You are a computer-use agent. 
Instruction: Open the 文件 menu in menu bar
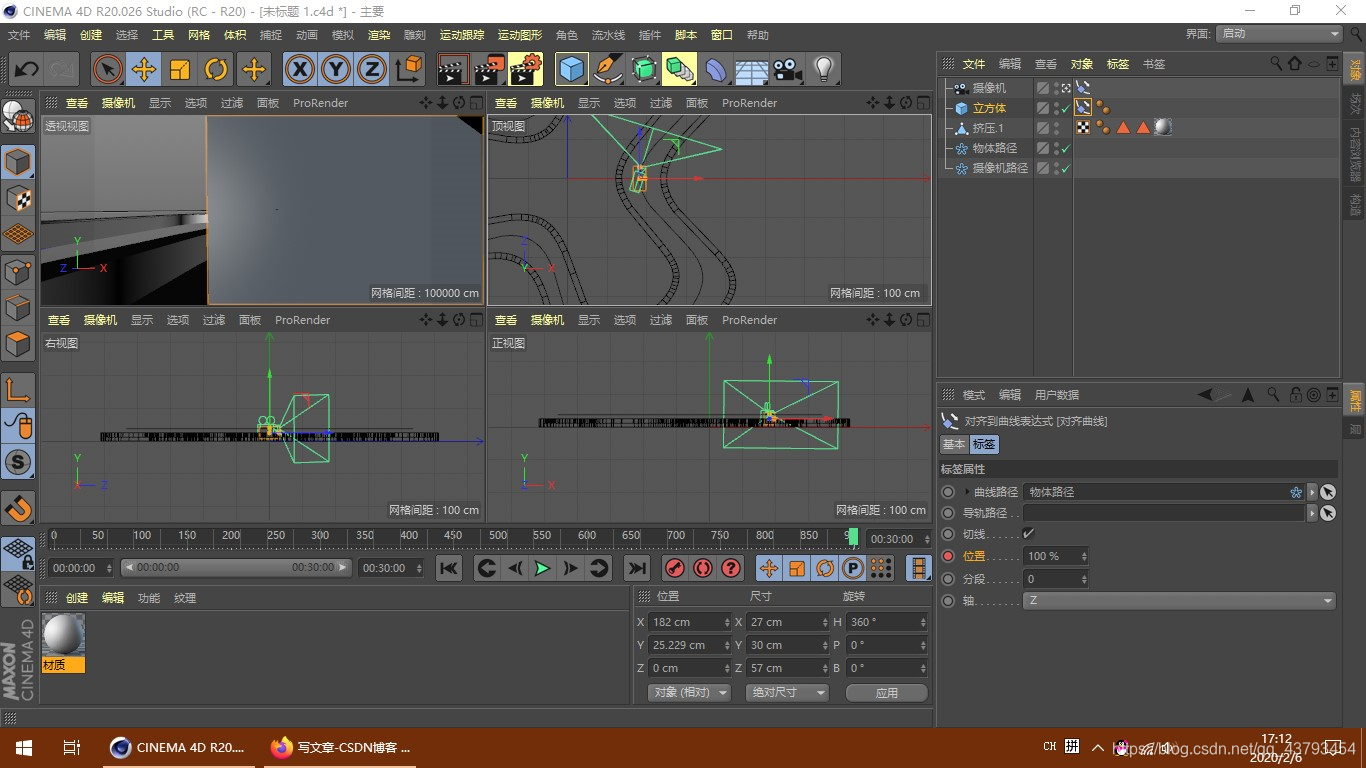coord(19,35)
